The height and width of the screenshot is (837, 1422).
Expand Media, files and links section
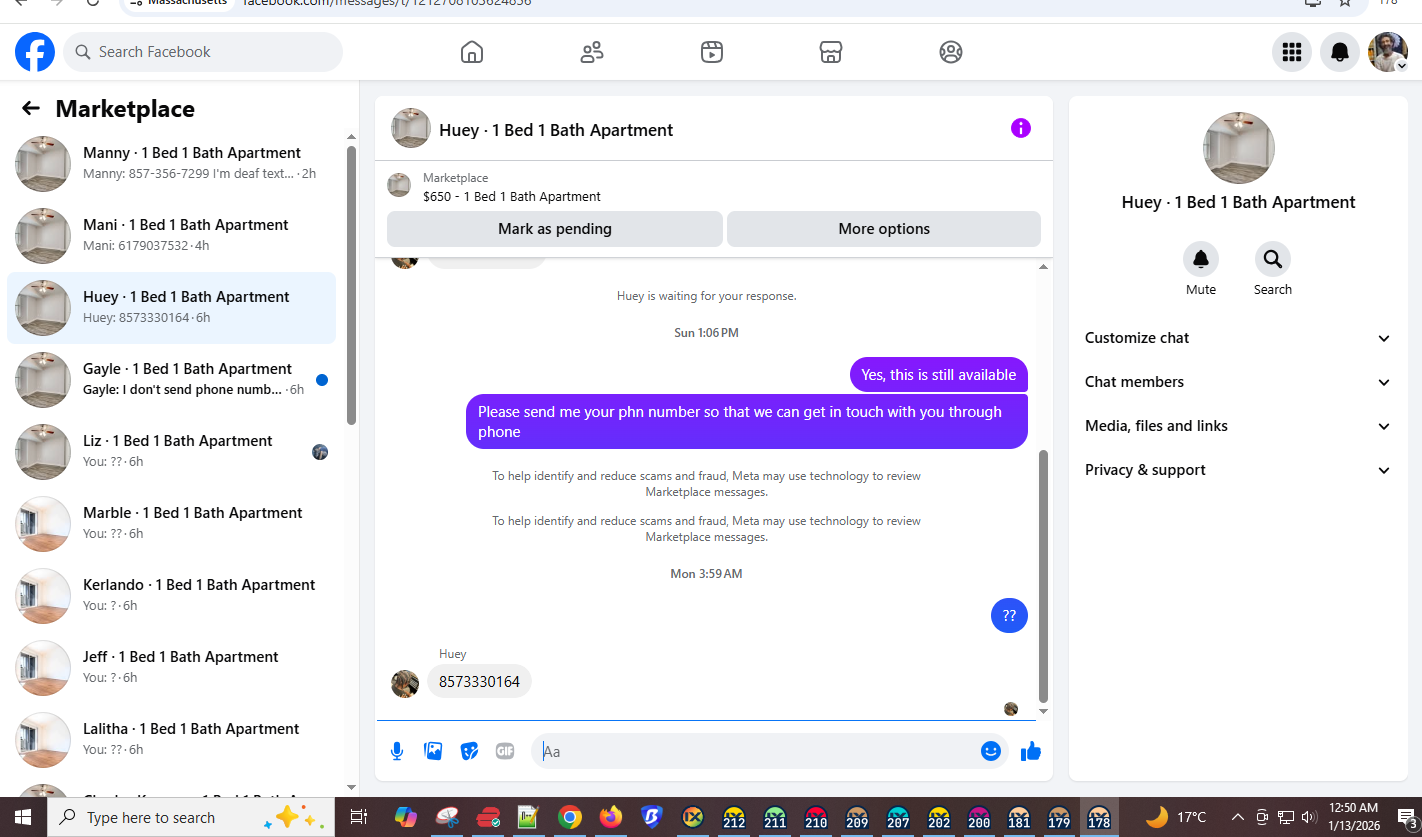pos(1238,426)
